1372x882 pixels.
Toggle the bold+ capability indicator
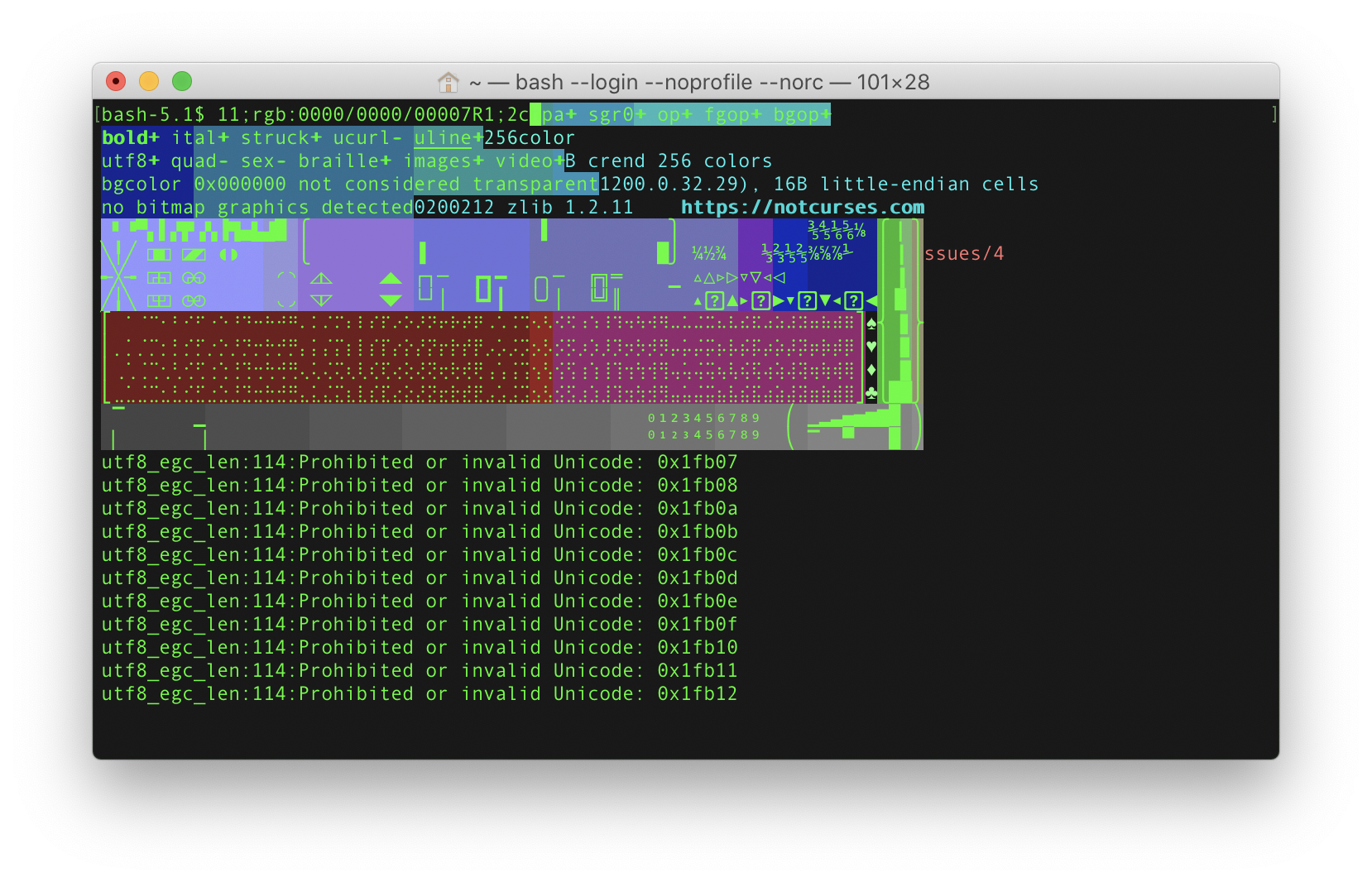(129, 137)
